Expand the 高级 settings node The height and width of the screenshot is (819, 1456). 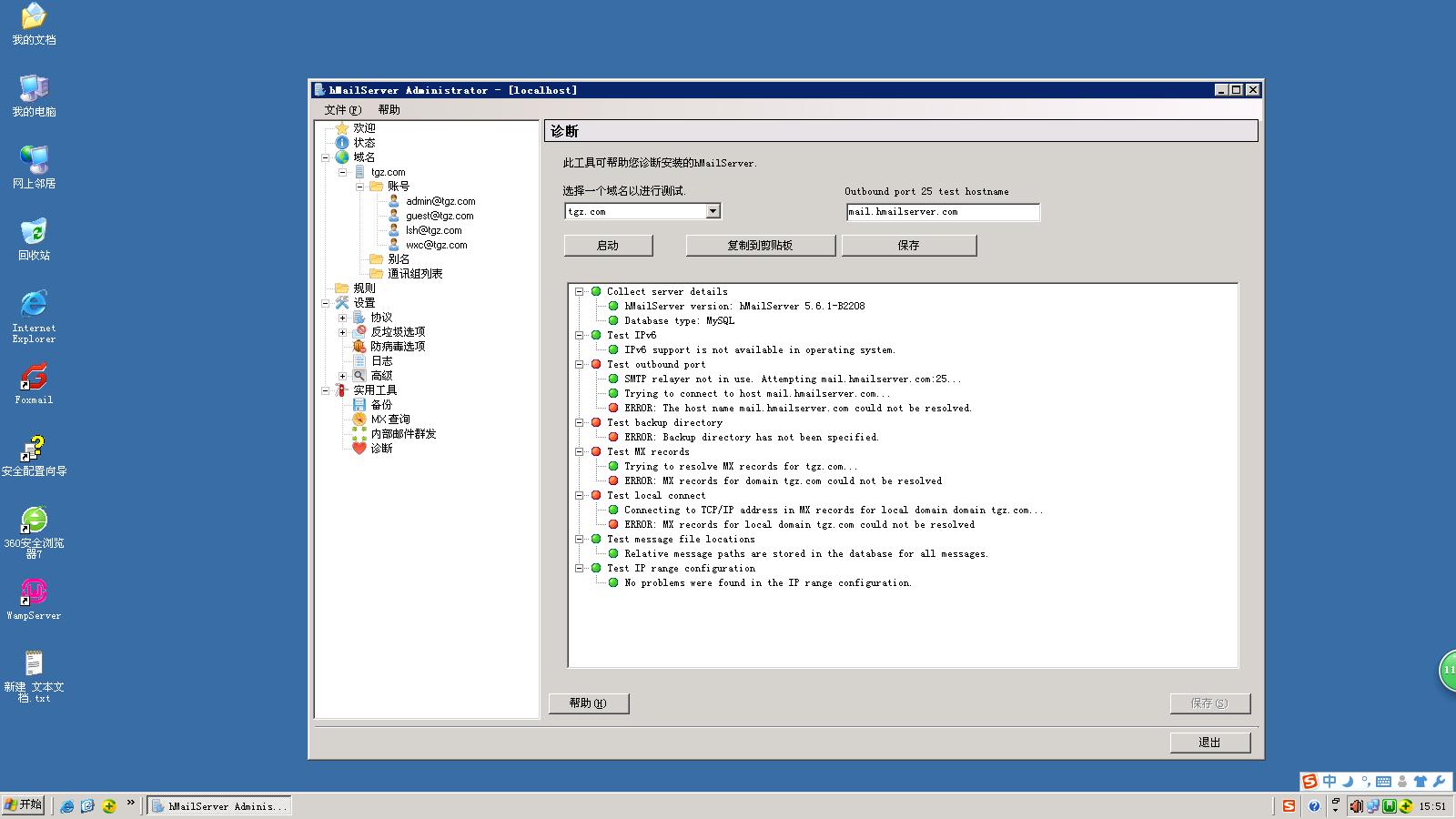point(343,376)
